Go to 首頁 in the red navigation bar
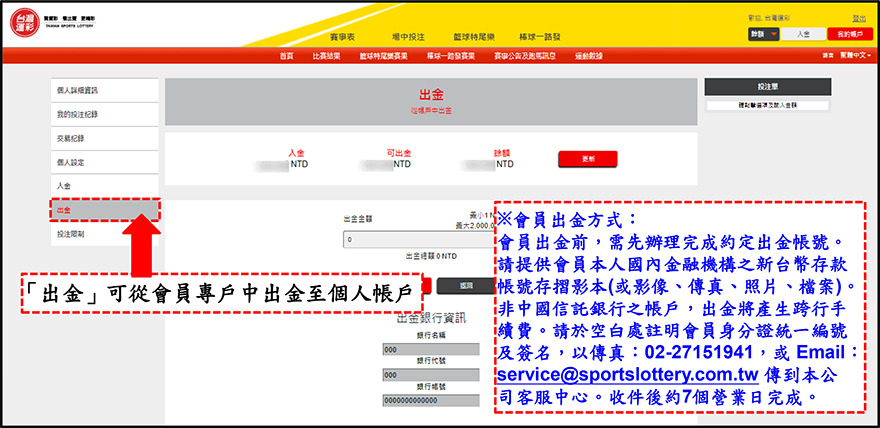 (287, 56)
